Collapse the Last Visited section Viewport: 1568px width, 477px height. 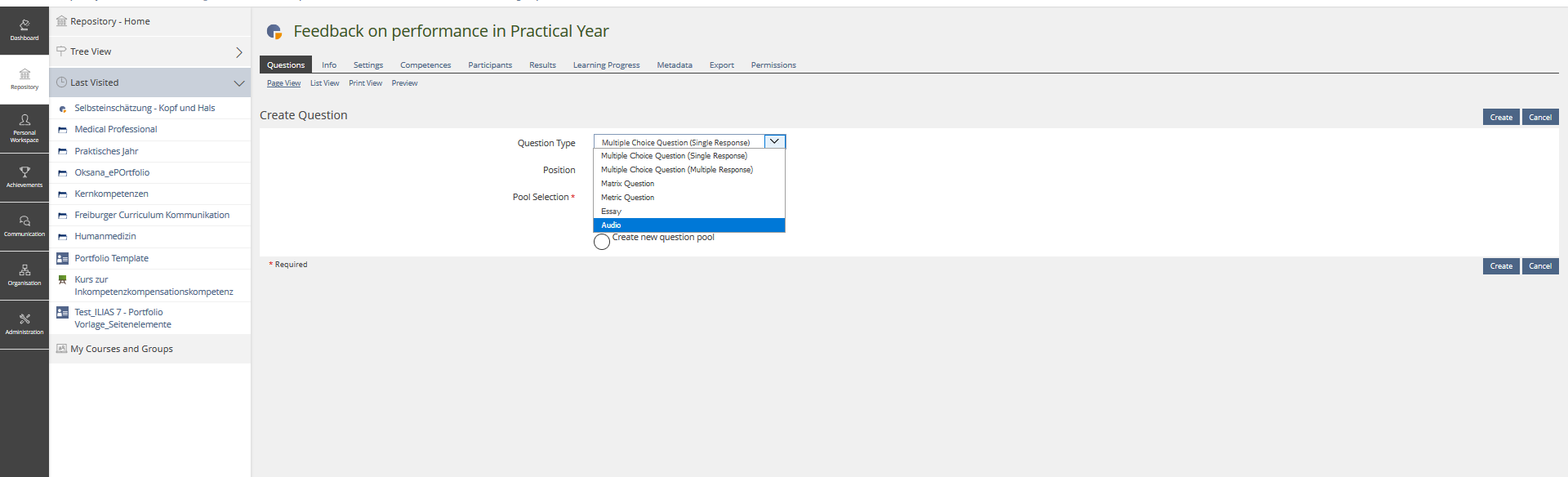(x=238, y=82)
